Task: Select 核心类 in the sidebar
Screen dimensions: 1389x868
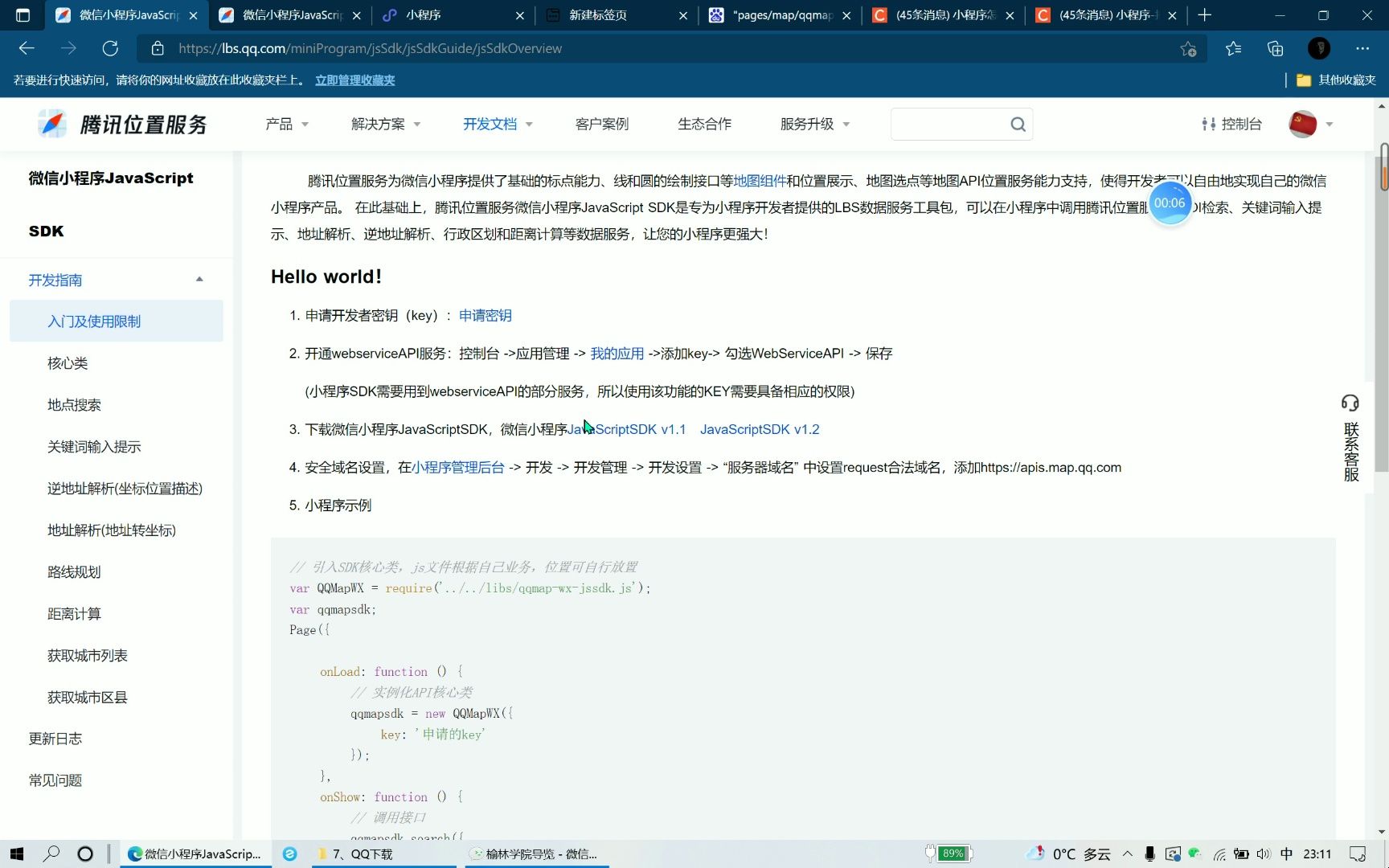Action: click(68, 363)
